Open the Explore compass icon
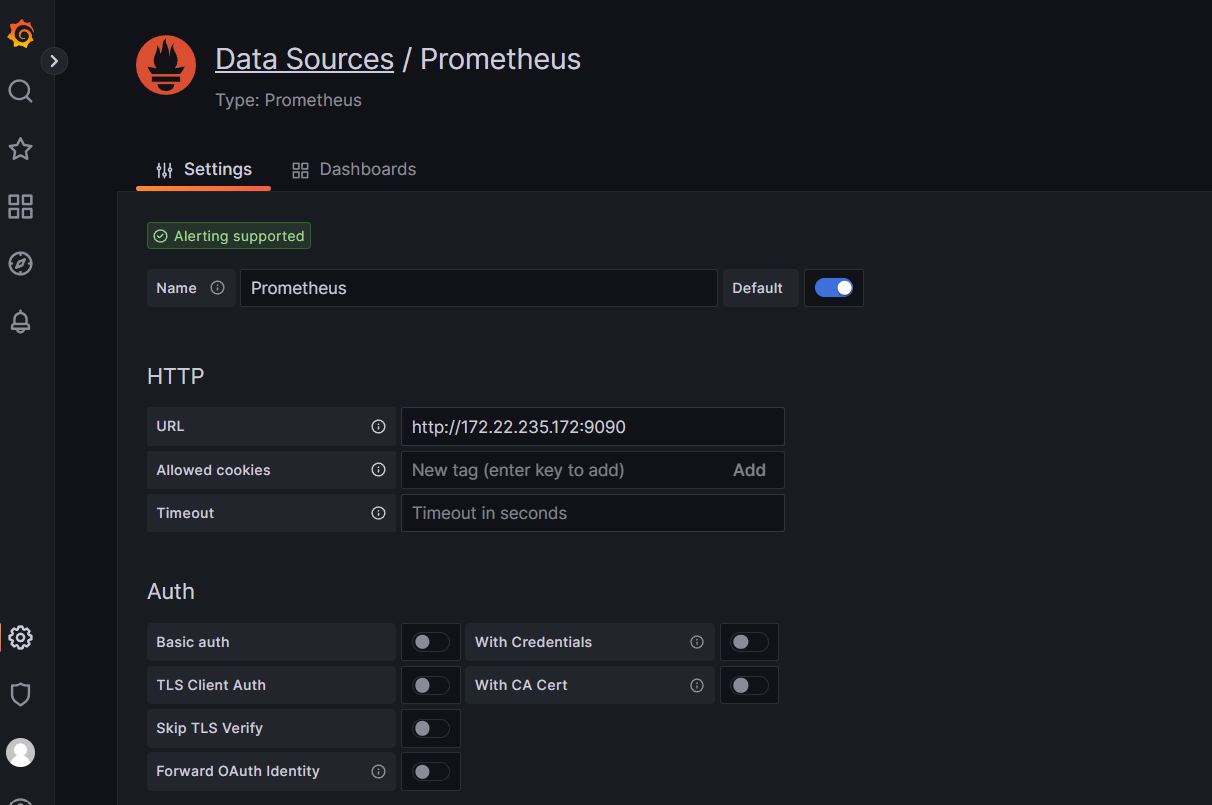 tap(21, 264)
